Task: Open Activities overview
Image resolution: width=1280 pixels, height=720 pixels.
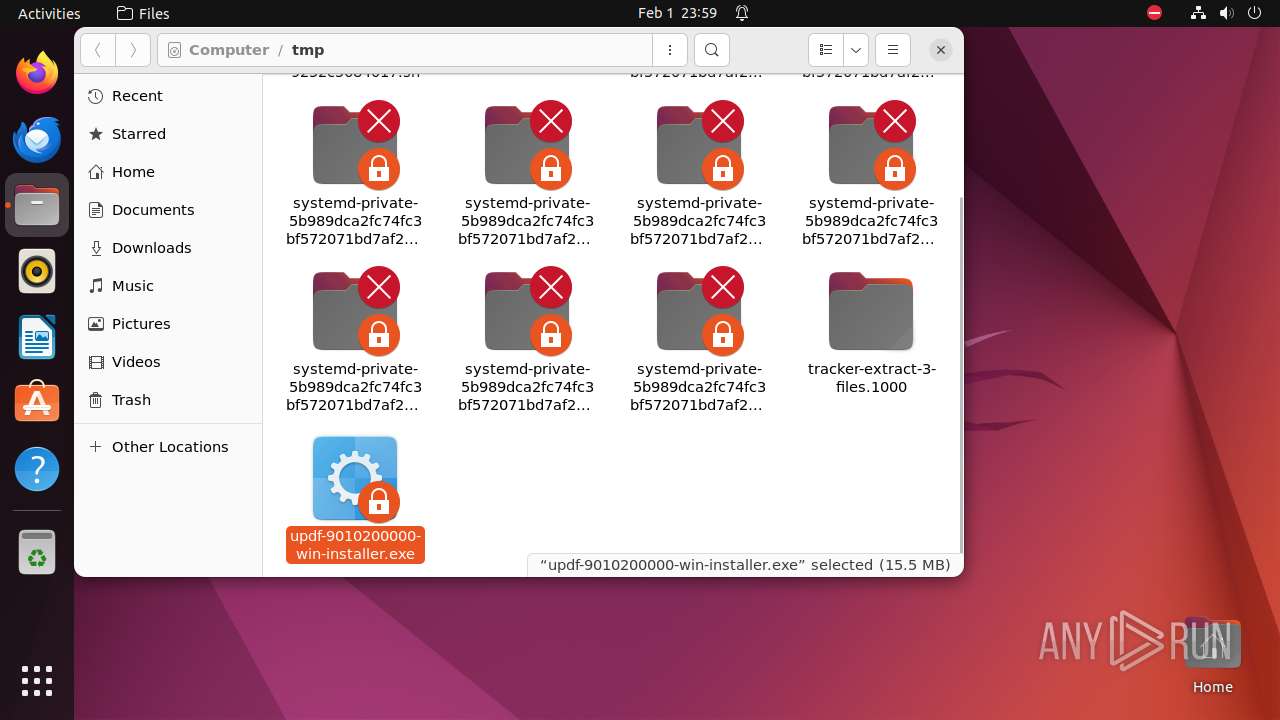Action: pos(49,13)
